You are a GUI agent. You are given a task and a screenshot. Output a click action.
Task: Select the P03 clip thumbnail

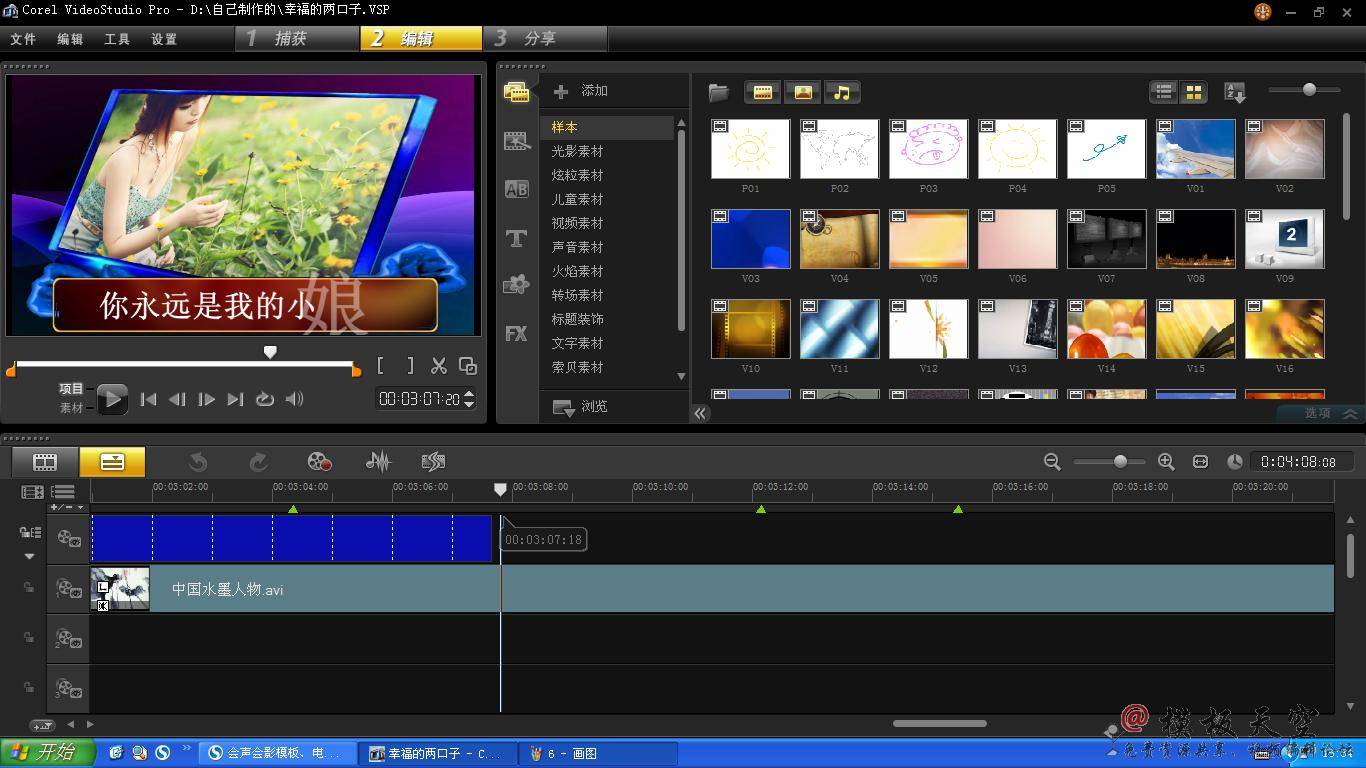click(928, 149)
